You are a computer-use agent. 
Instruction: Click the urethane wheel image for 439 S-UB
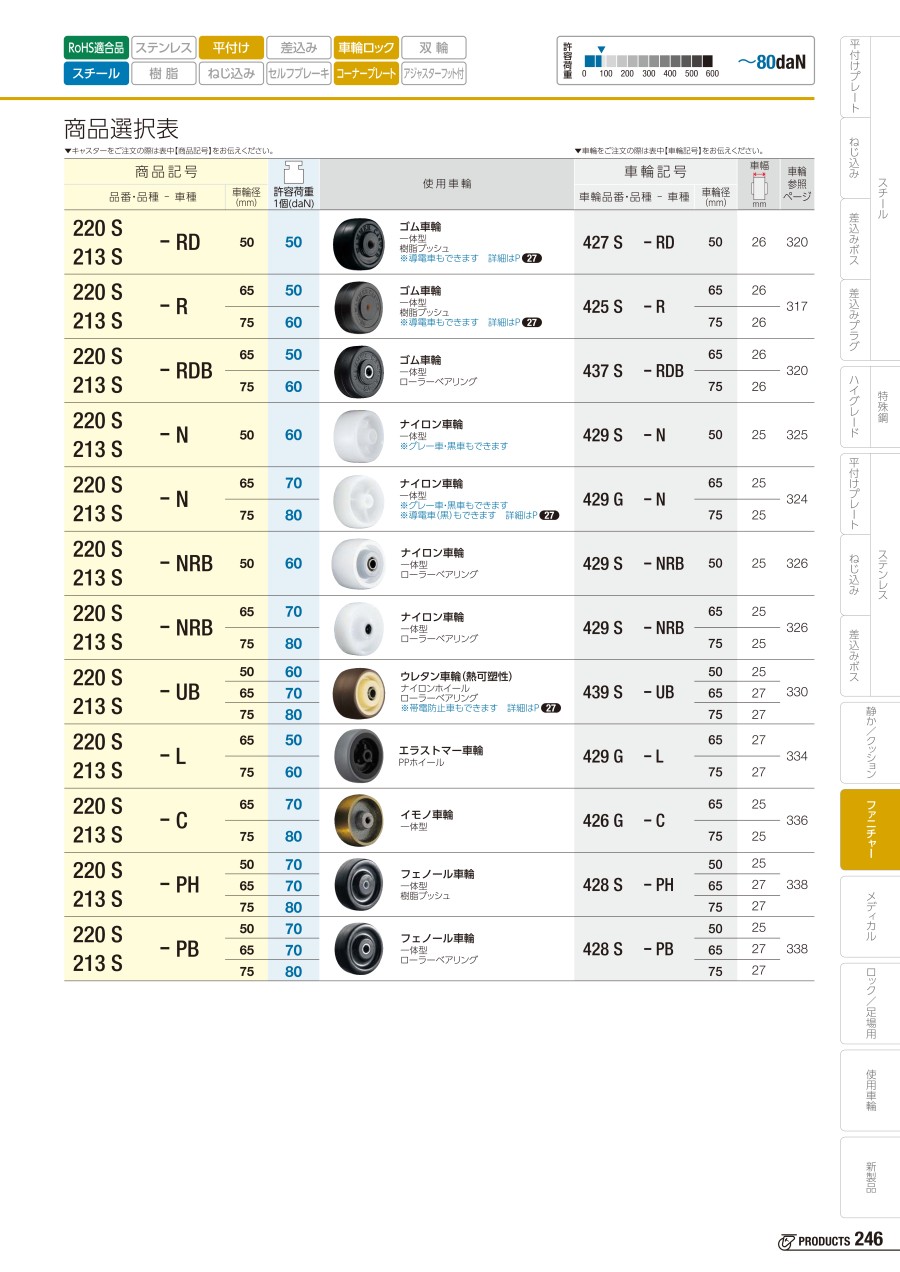(356, 692)
